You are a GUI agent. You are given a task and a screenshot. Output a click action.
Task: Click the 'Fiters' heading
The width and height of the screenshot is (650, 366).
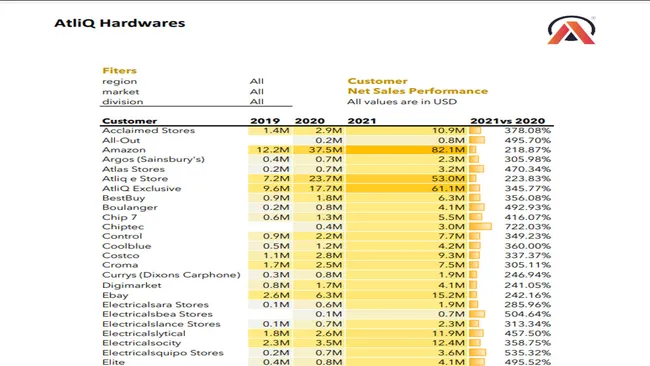pyautogui.click(x=119, y=70)
